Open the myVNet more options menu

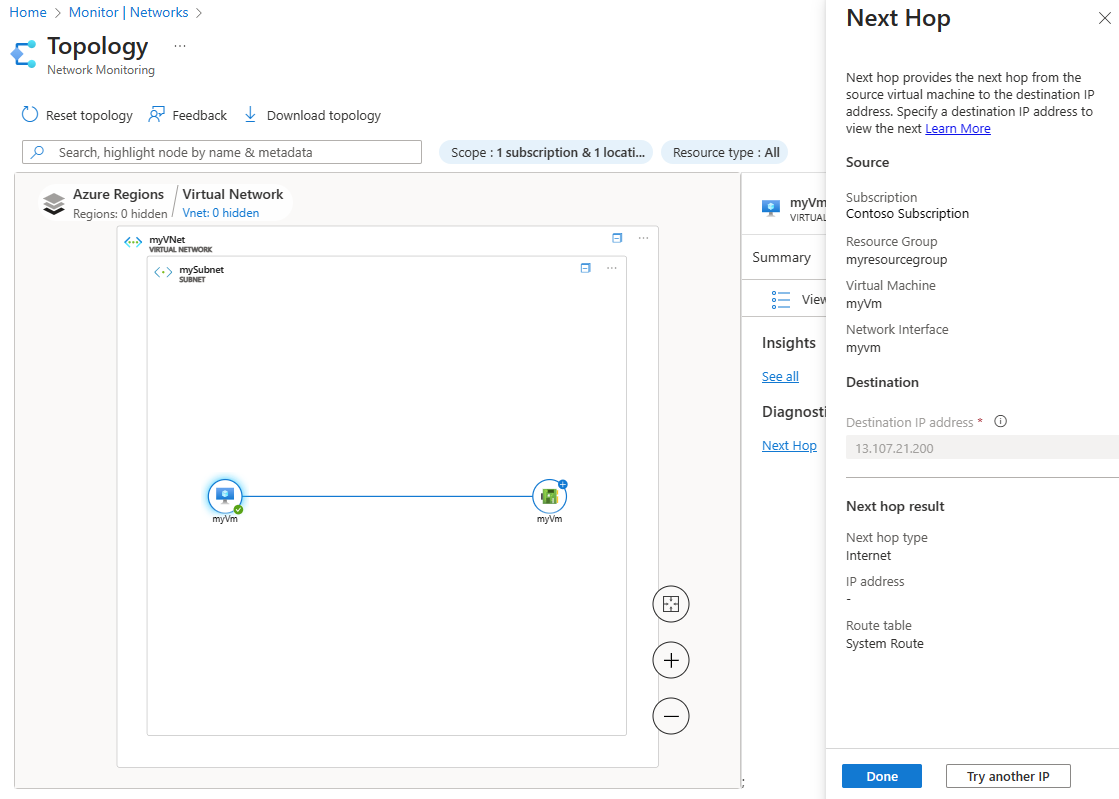tap(643, 238)
